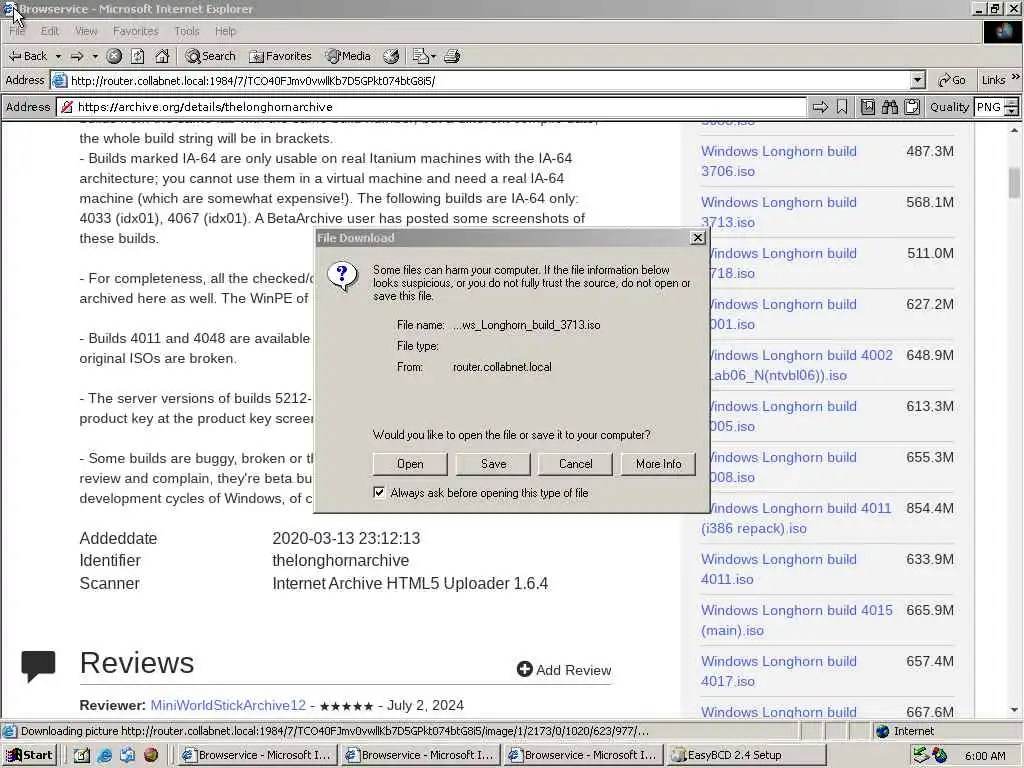Viewport: 1024px width, 768px height.
Task: Click the Internet zone icon in status bar
Action: pos(882,731)
